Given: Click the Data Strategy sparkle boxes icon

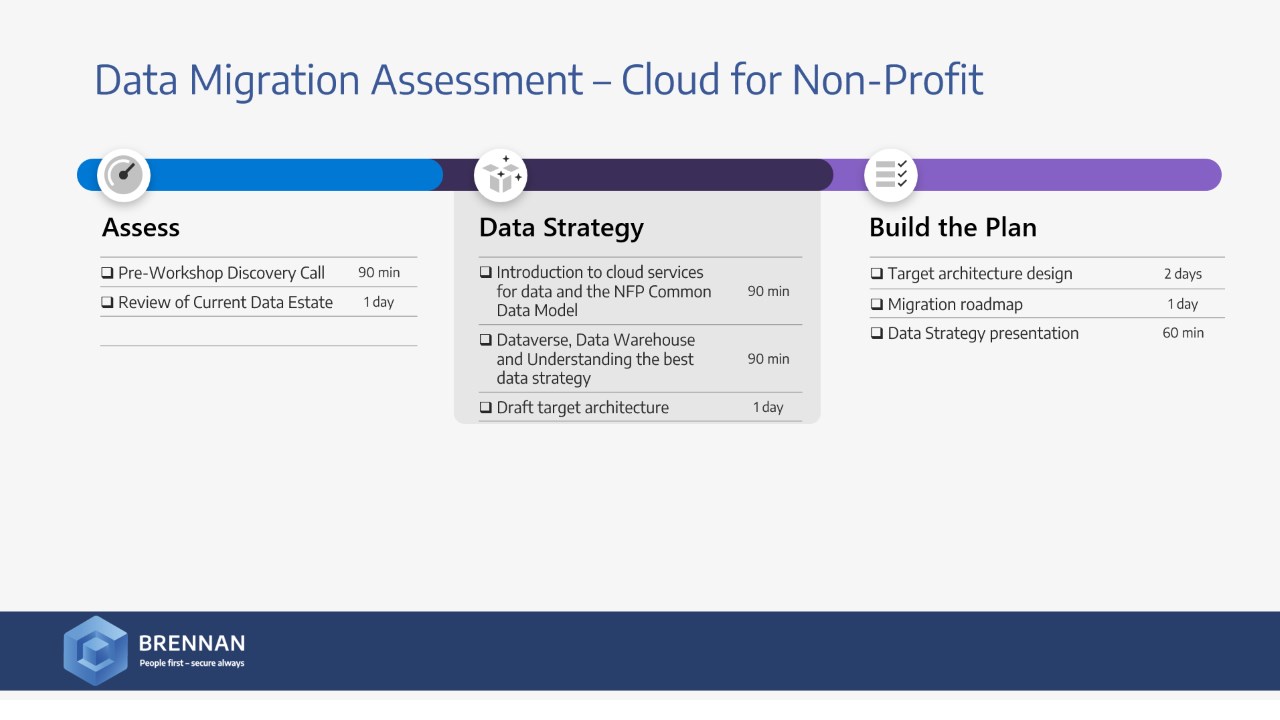Looking at the screenshot, I should 500,175.
